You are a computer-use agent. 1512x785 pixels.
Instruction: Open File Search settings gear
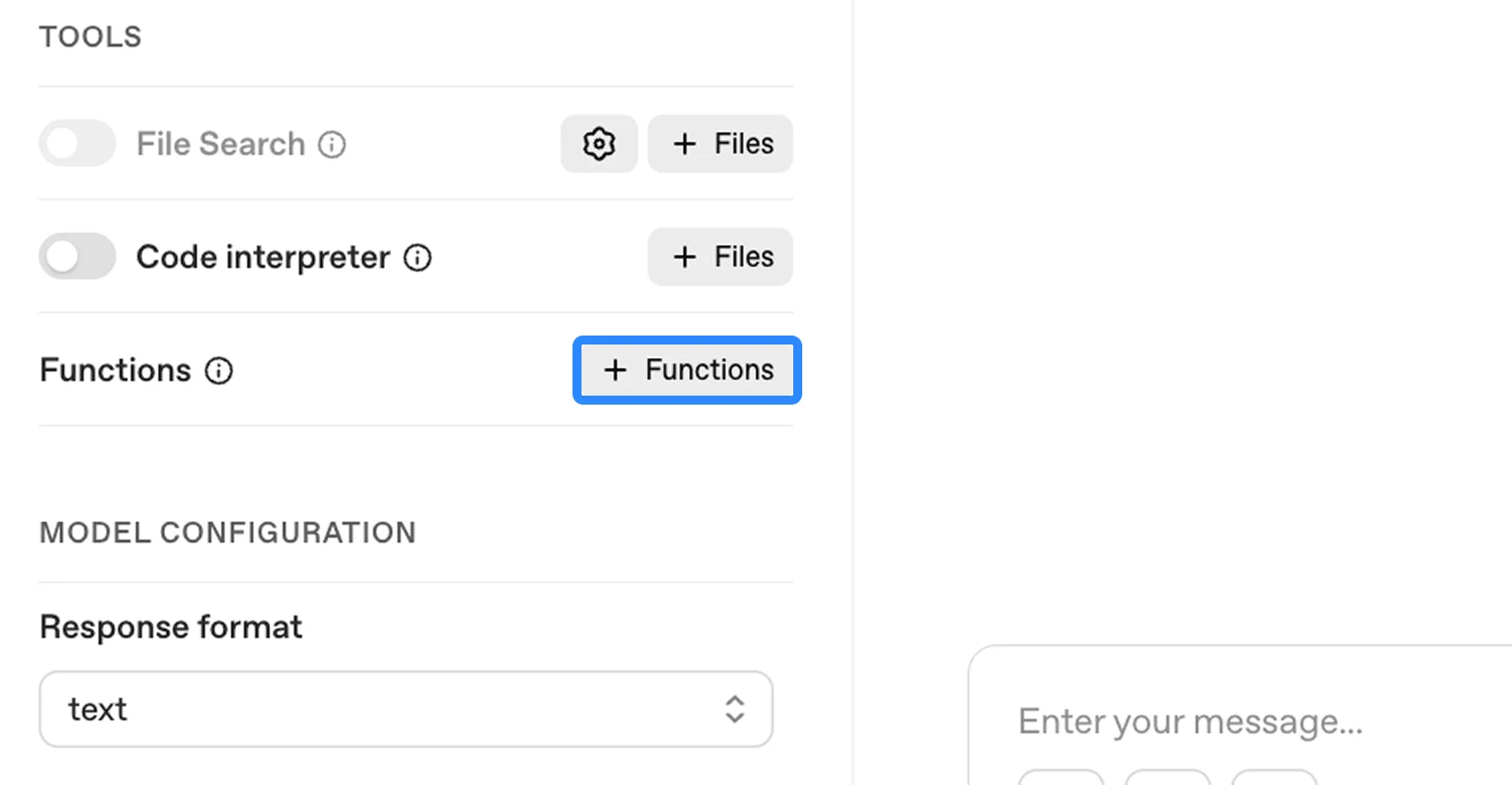pos(599,144)
